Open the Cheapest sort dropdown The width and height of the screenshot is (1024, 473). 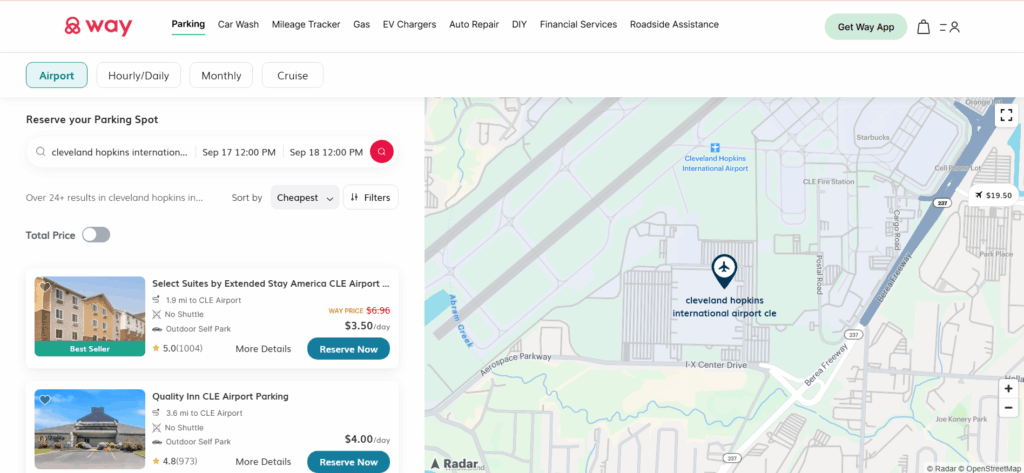pos(305,197)
